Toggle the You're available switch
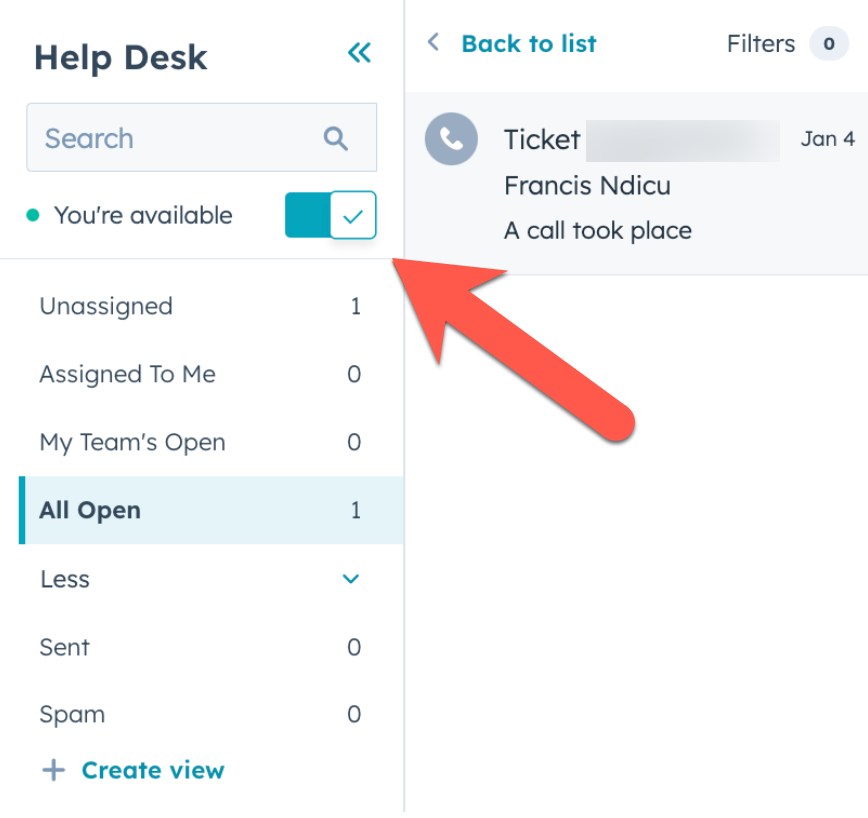 click(330, 215)
